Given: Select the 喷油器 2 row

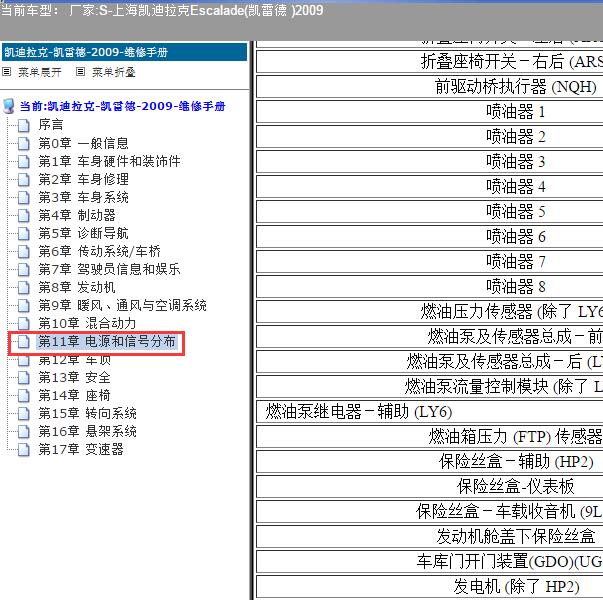Looking at the screenshot, I should (430, 137).
